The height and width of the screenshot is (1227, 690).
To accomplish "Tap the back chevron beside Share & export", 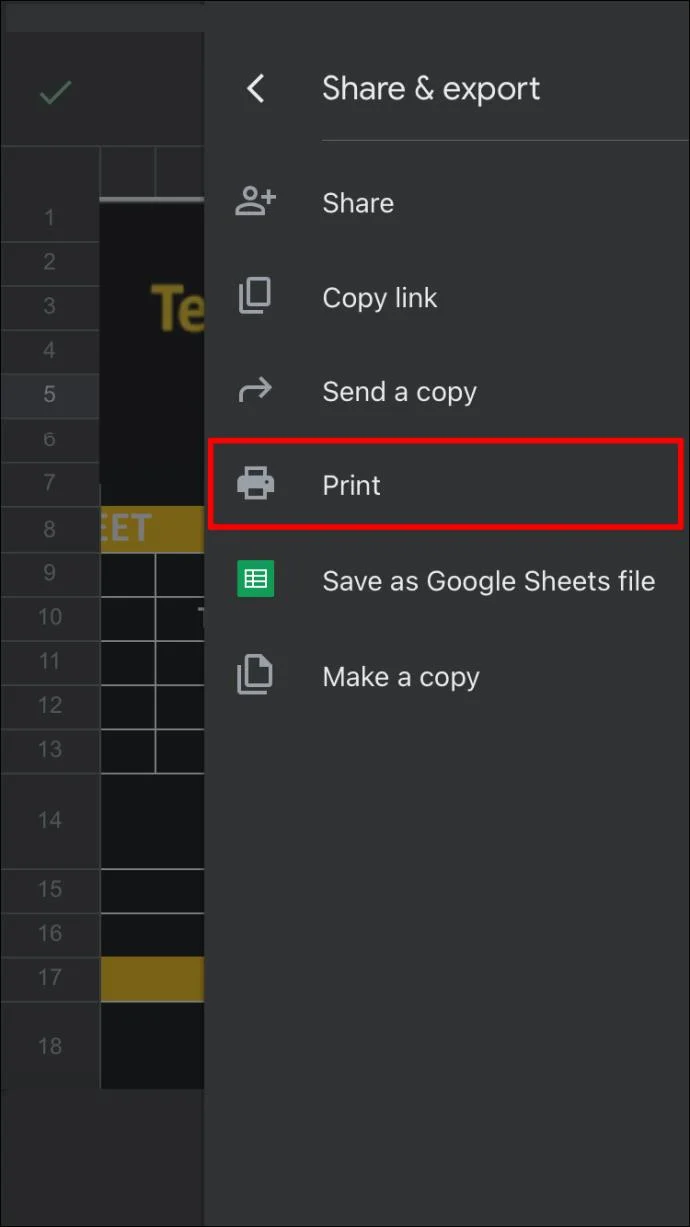I will point(256,89).
